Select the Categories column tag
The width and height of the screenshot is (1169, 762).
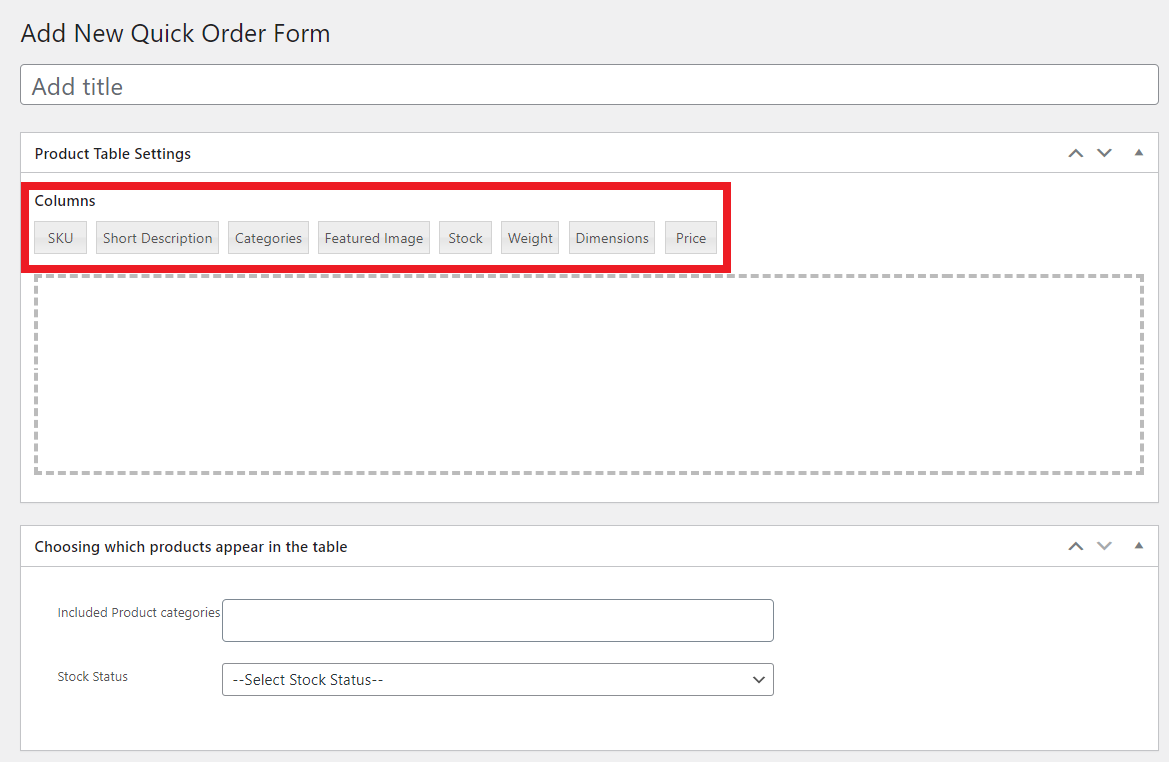point(268,237)
